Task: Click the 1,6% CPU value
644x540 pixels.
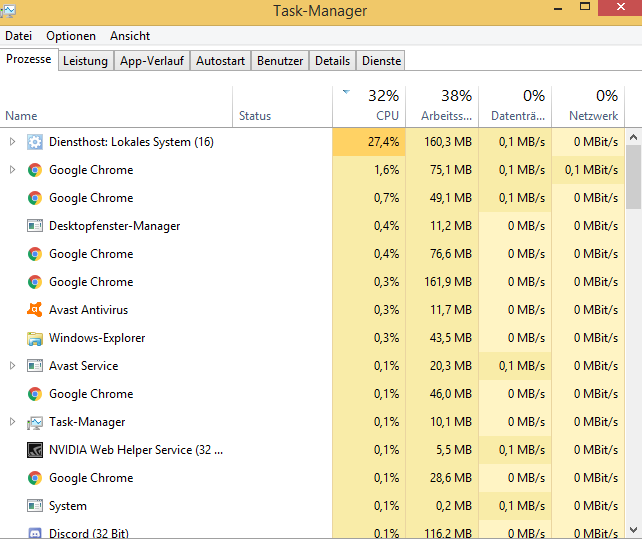Action: tap(386, 170)
